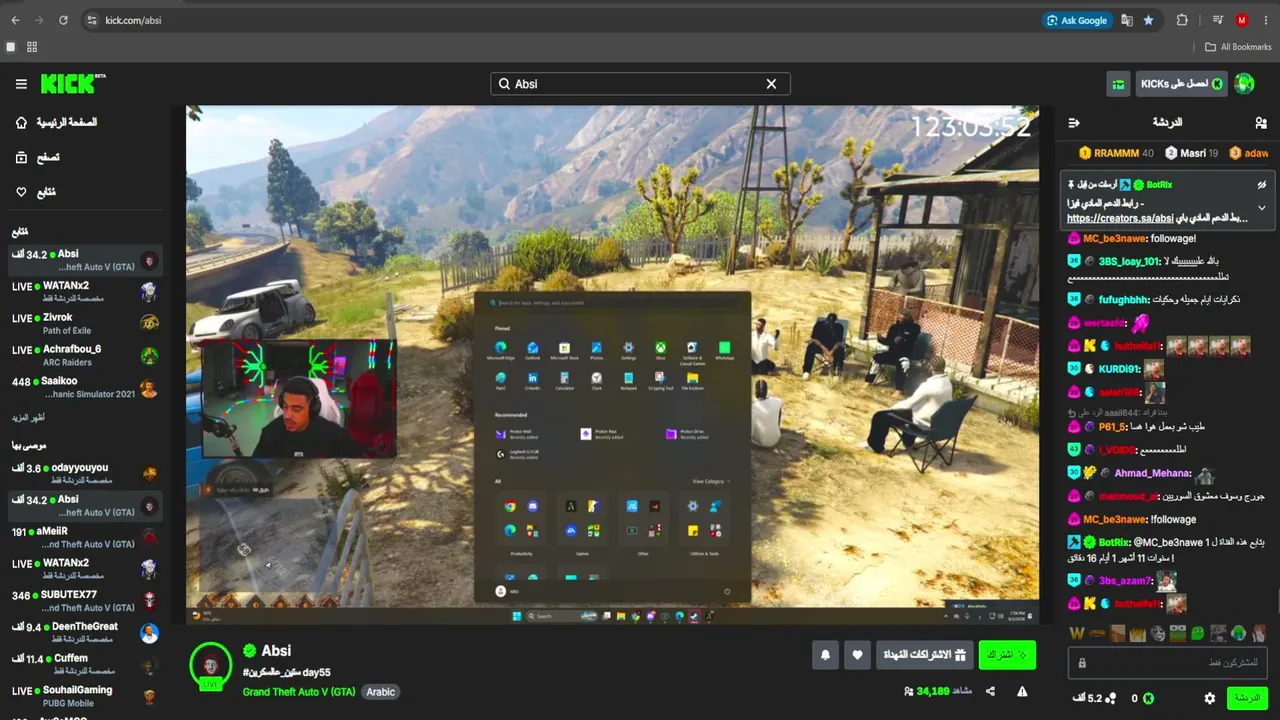This screenshot has height=720, width=1280.
Task: Open the creators.sa/absi link in pinned message
Action: click(1120, 218)
